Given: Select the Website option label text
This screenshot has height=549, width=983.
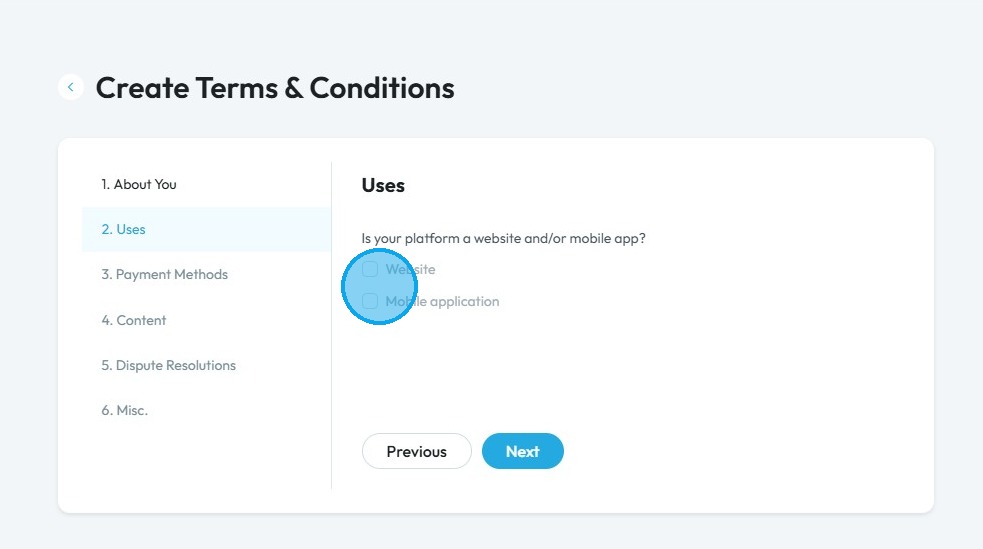Looking at the screenshot, I should pos(410,269).
